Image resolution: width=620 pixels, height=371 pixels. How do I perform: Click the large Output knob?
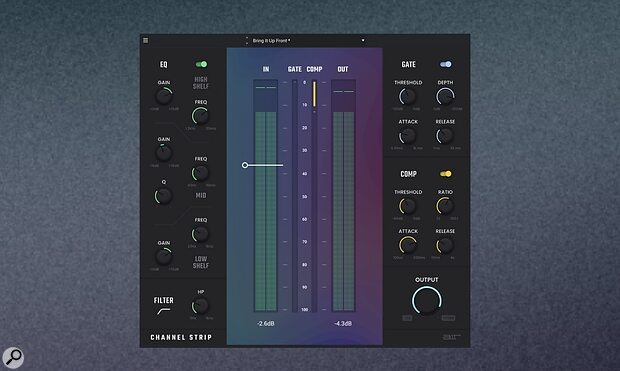tap(426, 301)
